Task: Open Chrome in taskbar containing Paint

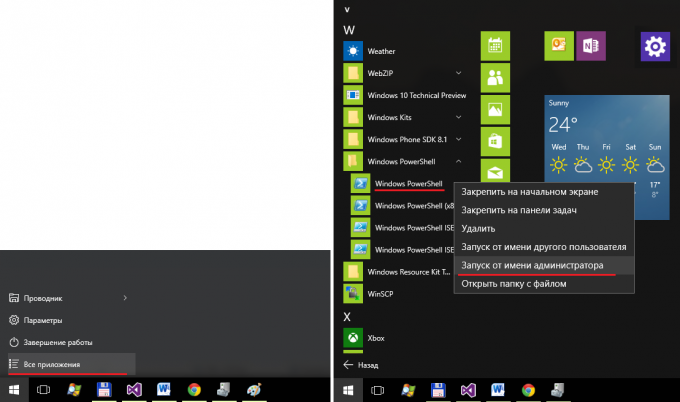Action: coord(194,390)
